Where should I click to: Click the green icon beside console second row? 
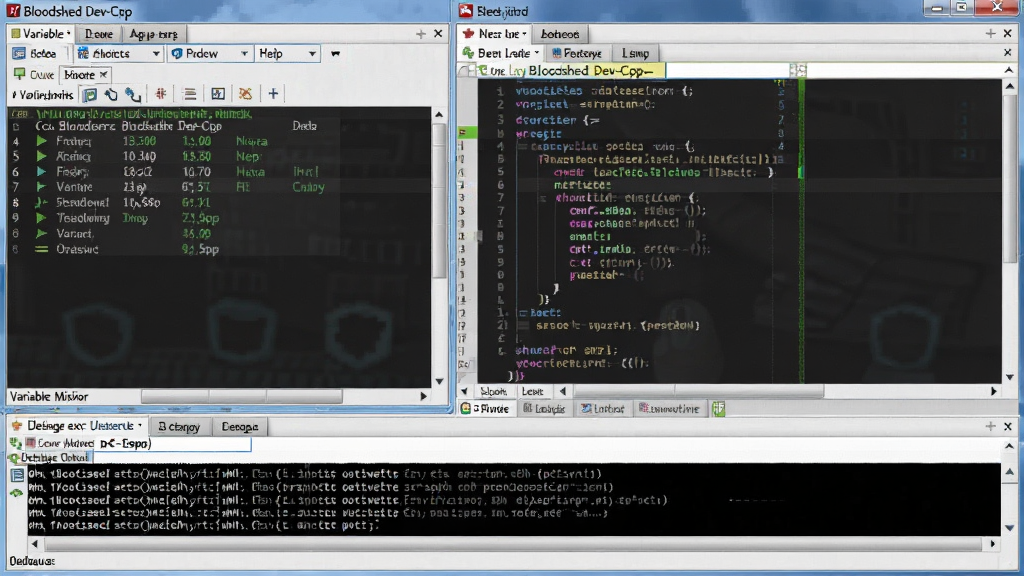tap(16, 493)
